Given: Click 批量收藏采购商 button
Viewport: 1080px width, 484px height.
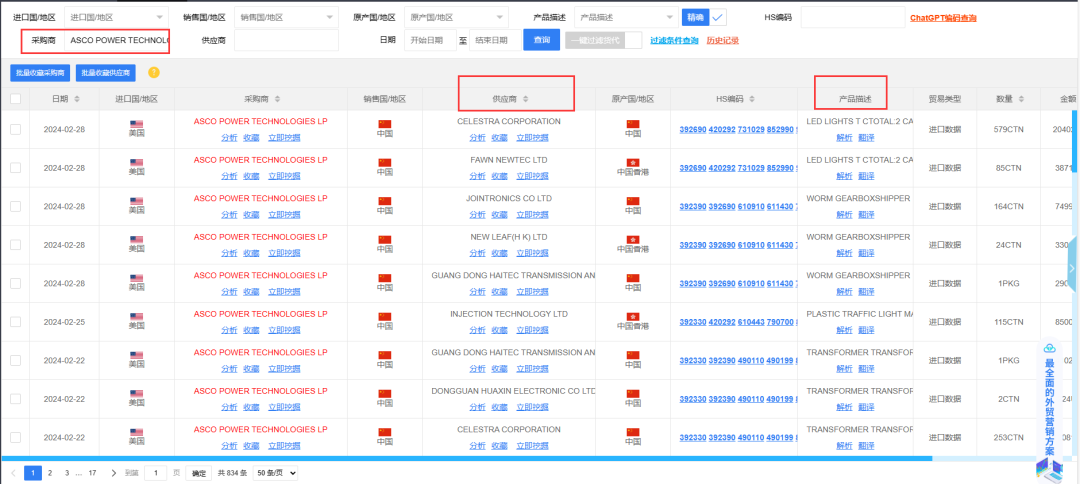Looking at the screenshot, I should point(40,73).
